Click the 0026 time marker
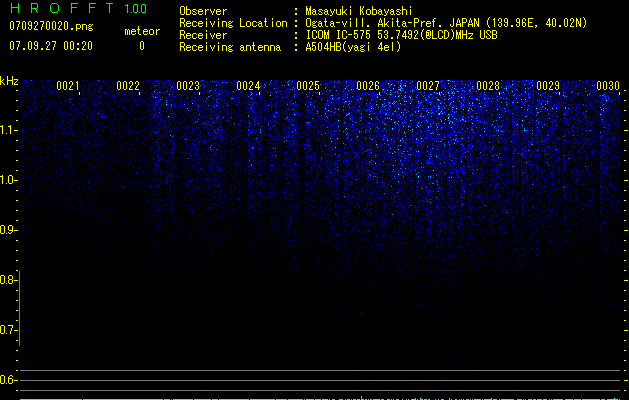Image resolution: width=629 pixels, height=400 pixels. [x=368, y=86]
